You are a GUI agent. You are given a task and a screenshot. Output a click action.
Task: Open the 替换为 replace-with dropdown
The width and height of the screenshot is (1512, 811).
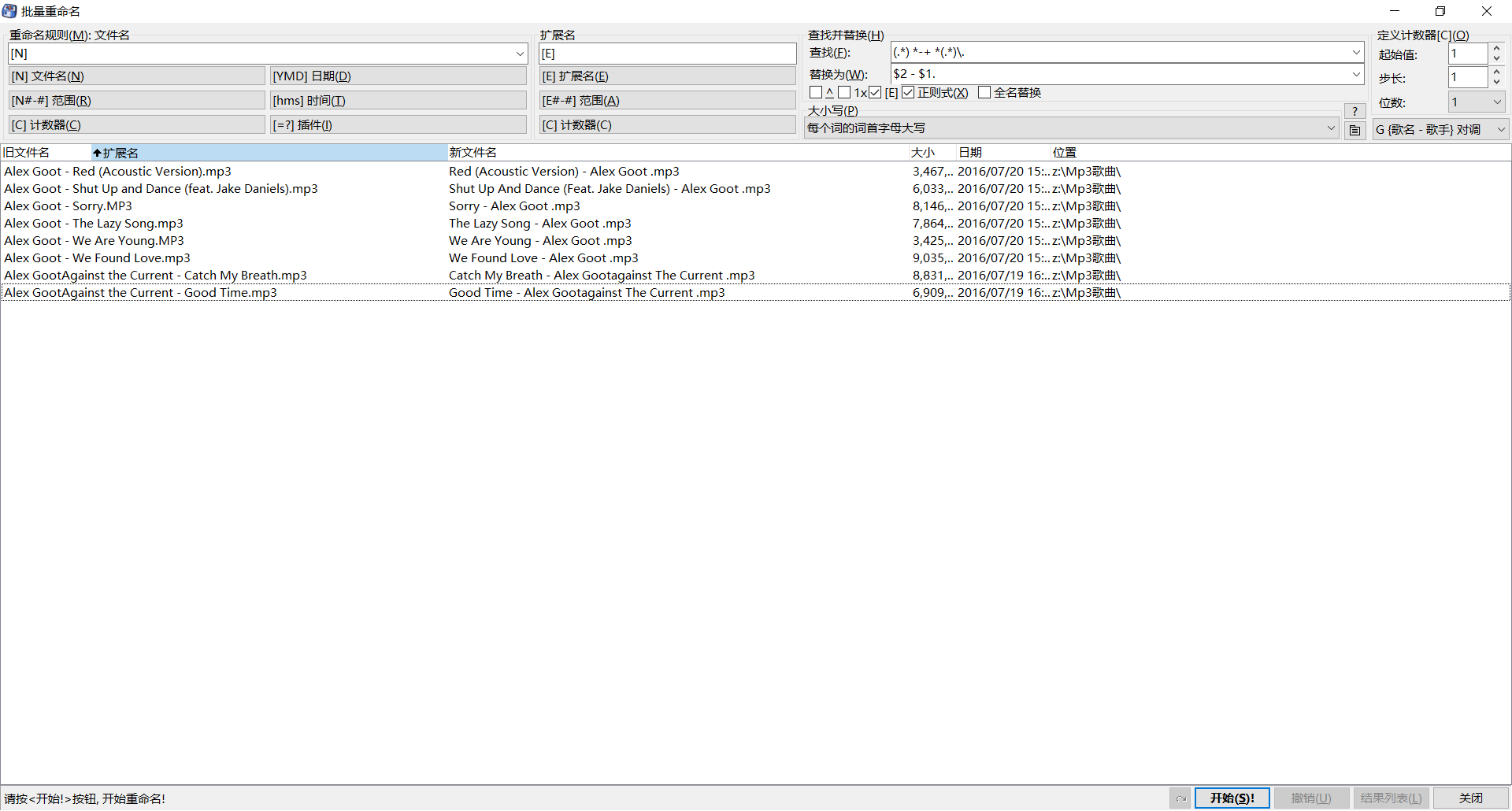(x=1356, y=74)
